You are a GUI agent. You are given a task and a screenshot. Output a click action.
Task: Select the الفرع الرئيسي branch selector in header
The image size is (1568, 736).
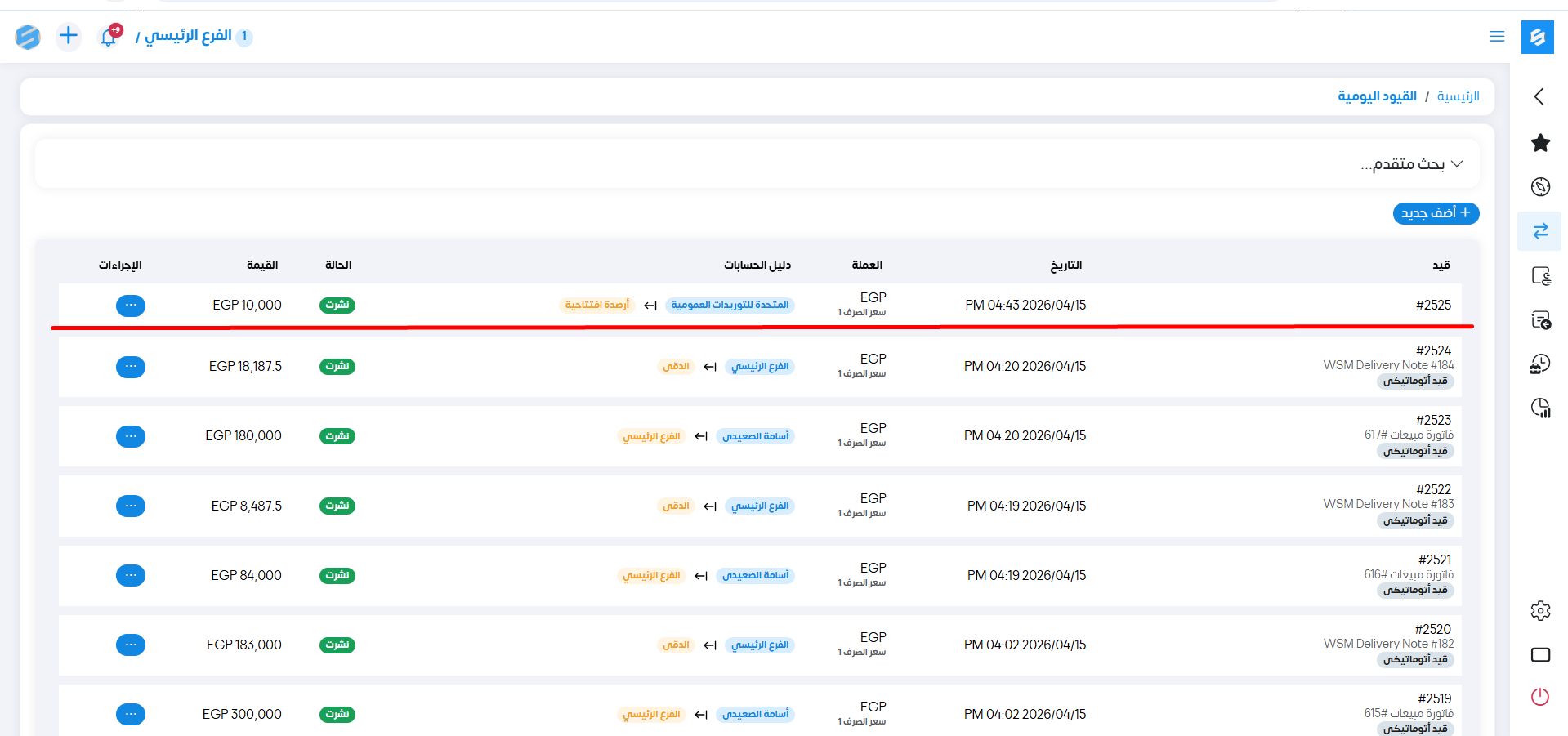pos(190,36)
